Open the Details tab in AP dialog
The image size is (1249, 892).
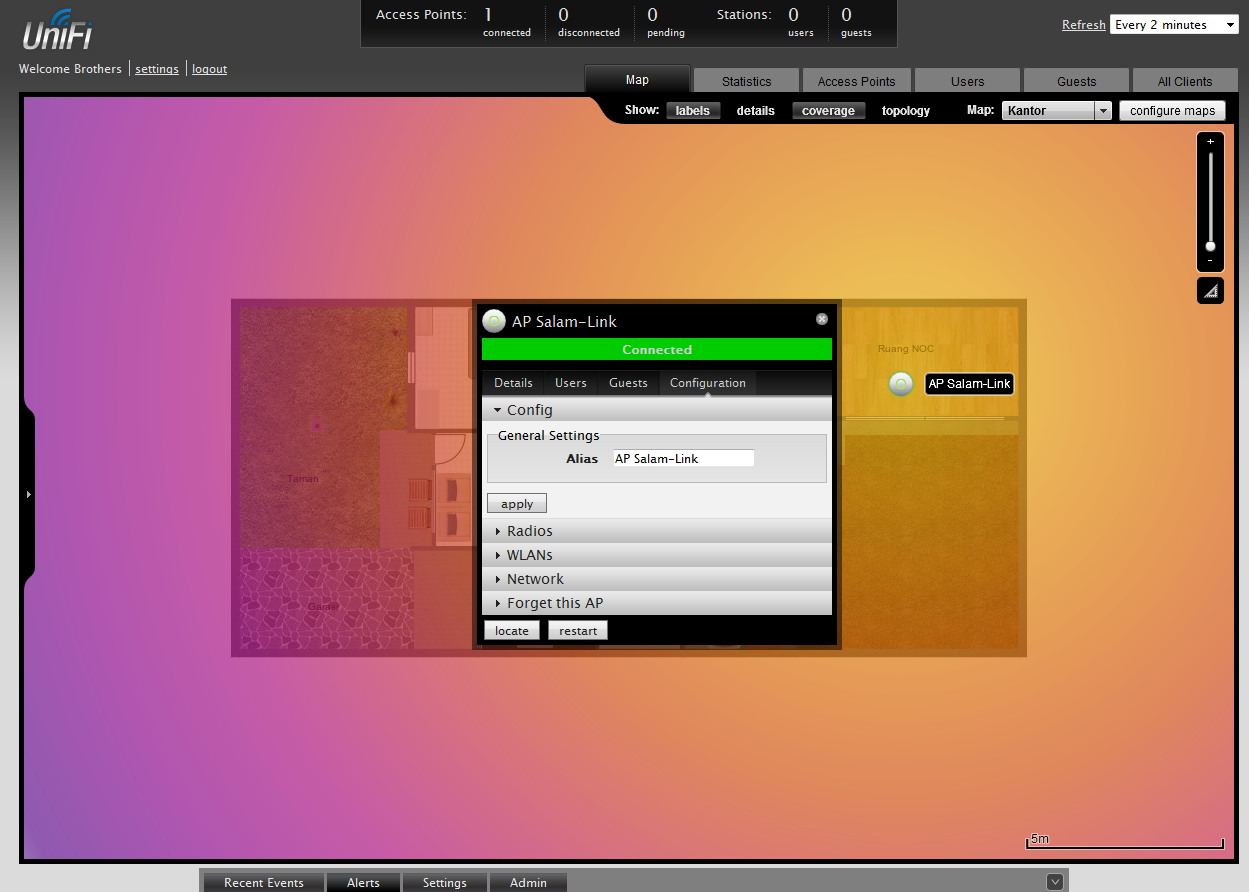(513, 383)
